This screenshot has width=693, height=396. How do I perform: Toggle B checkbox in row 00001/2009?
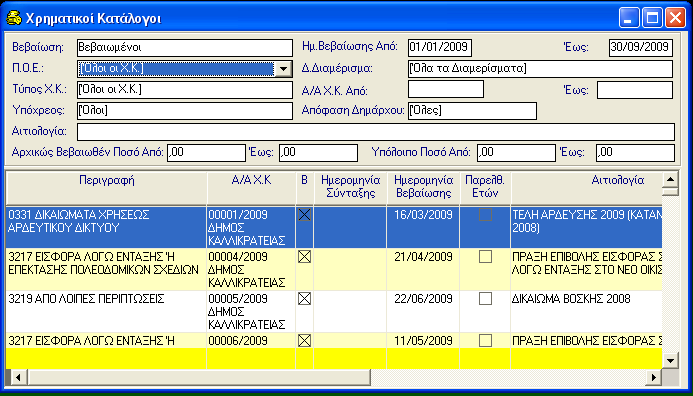click(305, 215)
